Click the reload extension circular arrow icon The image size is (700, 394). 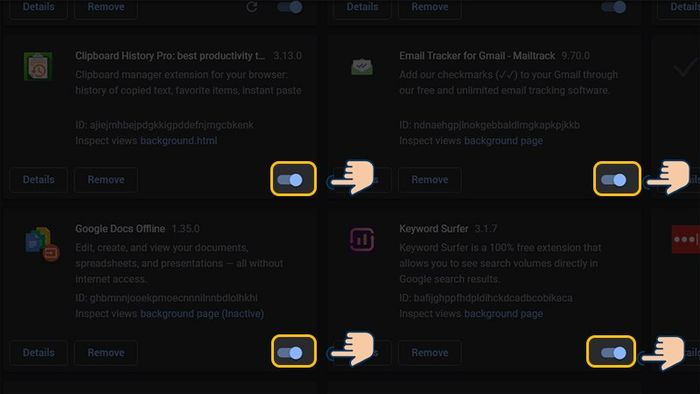point(252,7)
